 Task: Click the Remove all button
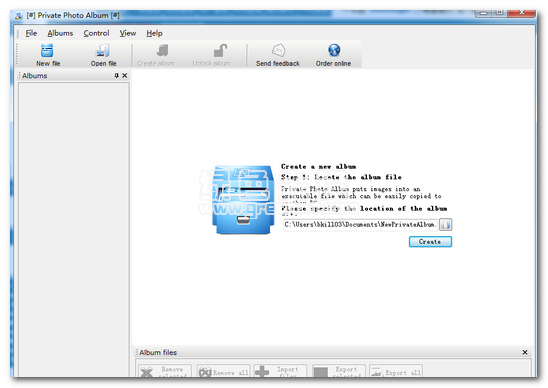223,371
